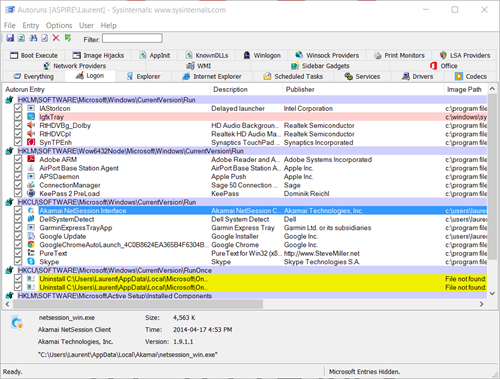Click the RtHDVBg_Dolby speaker icon

click(x=31, y=125)
